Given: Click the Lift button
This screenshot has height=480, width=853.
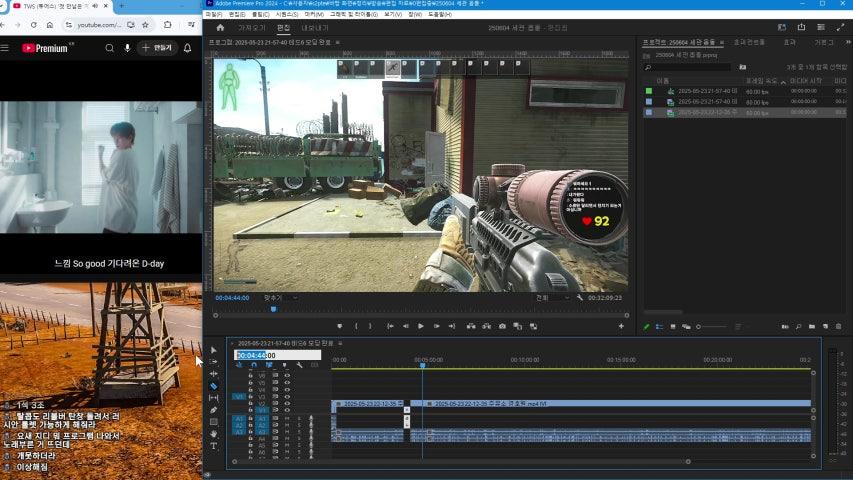Looking at the screenshot, I should (471, 326).
